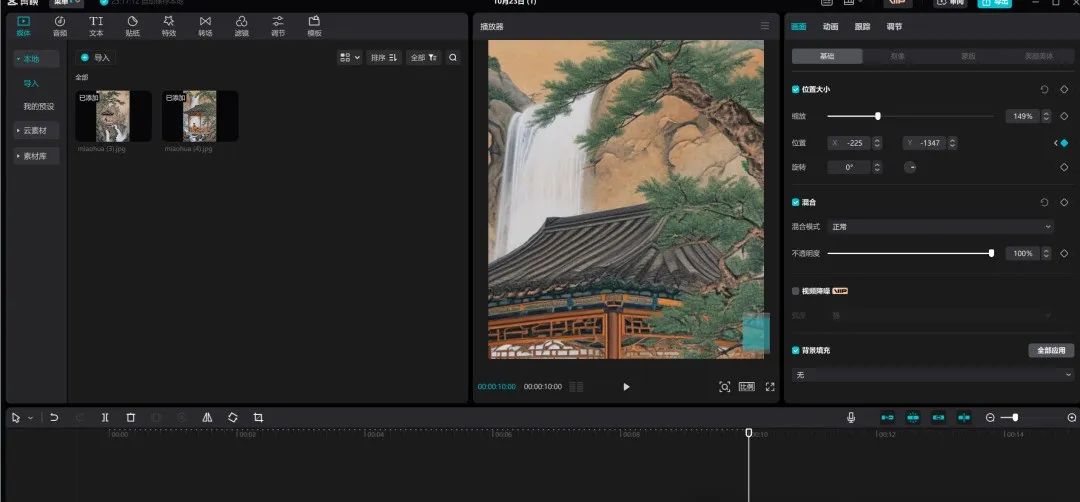Toggle the active position keyframe diamond

pos(1065,143)
